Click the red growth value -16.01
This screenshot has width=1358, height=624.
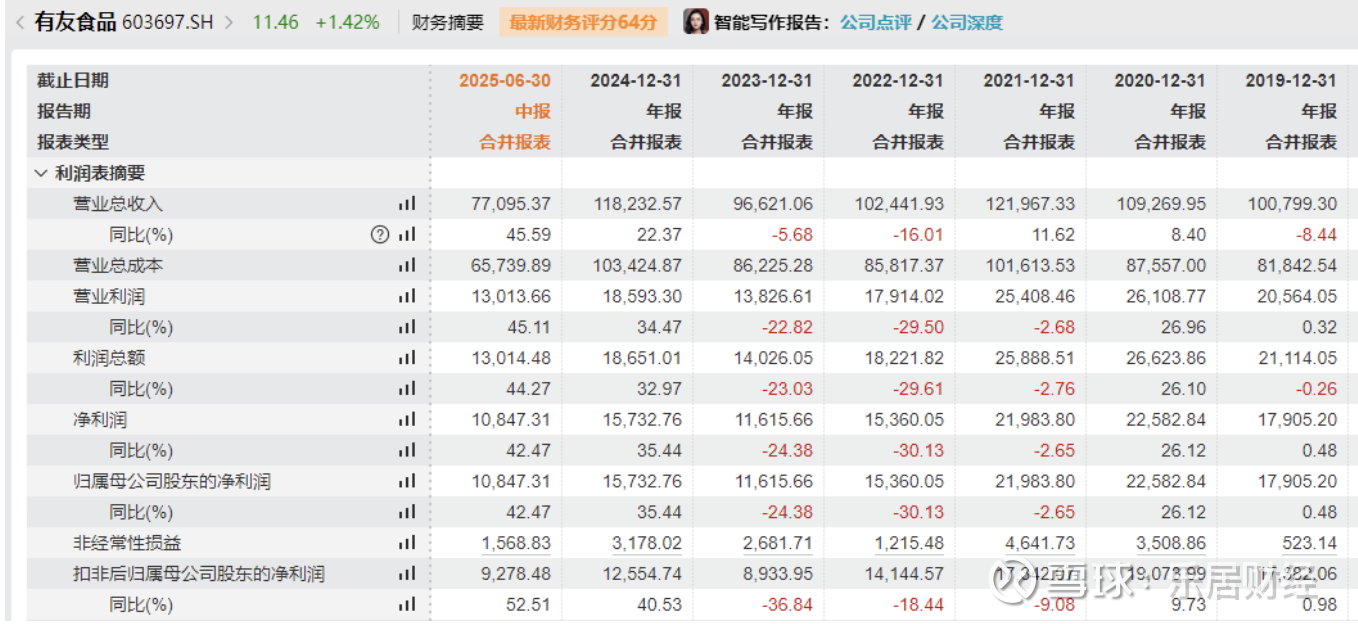(x=919, y=235)
